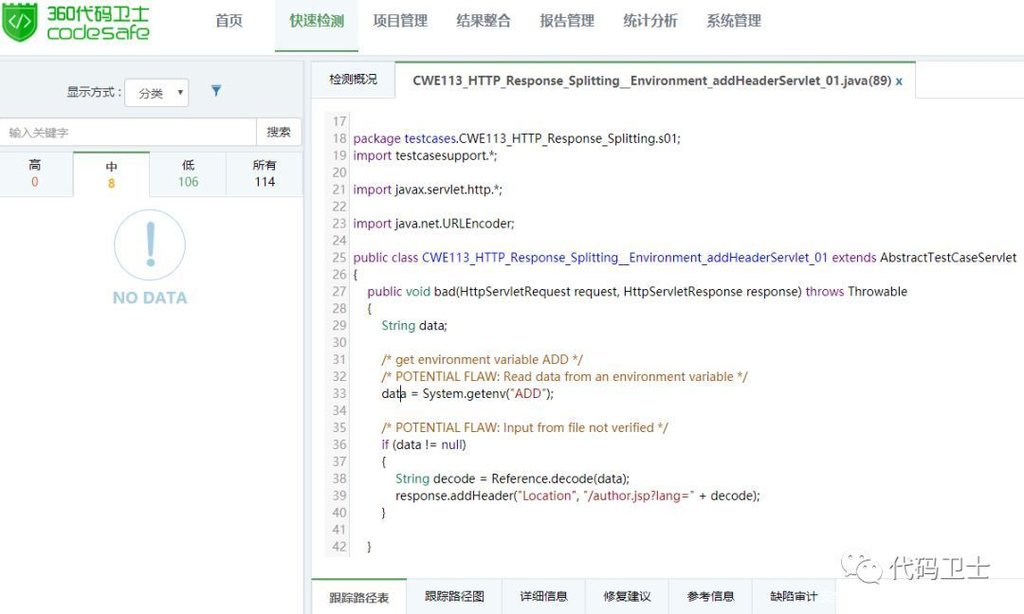Screen dimensions: 1024x614
Task: Select the 所有 tab showing 114
Action: 264,173
